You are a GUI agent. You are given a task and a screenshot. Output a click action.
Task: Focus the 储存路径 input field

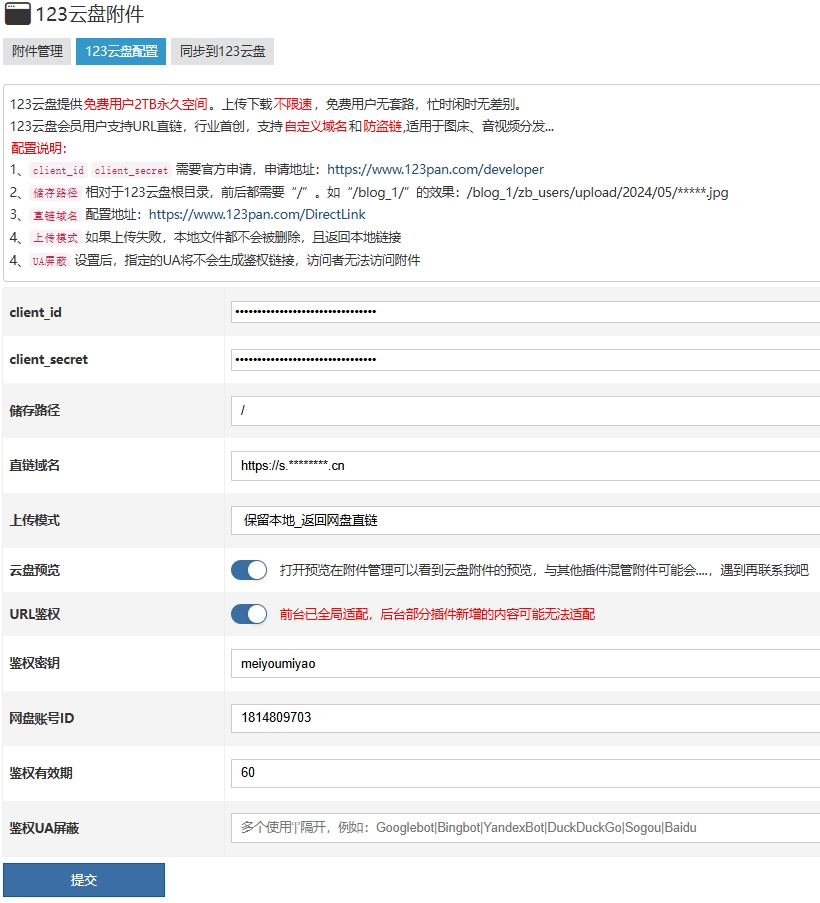click(x=525, y=411)
